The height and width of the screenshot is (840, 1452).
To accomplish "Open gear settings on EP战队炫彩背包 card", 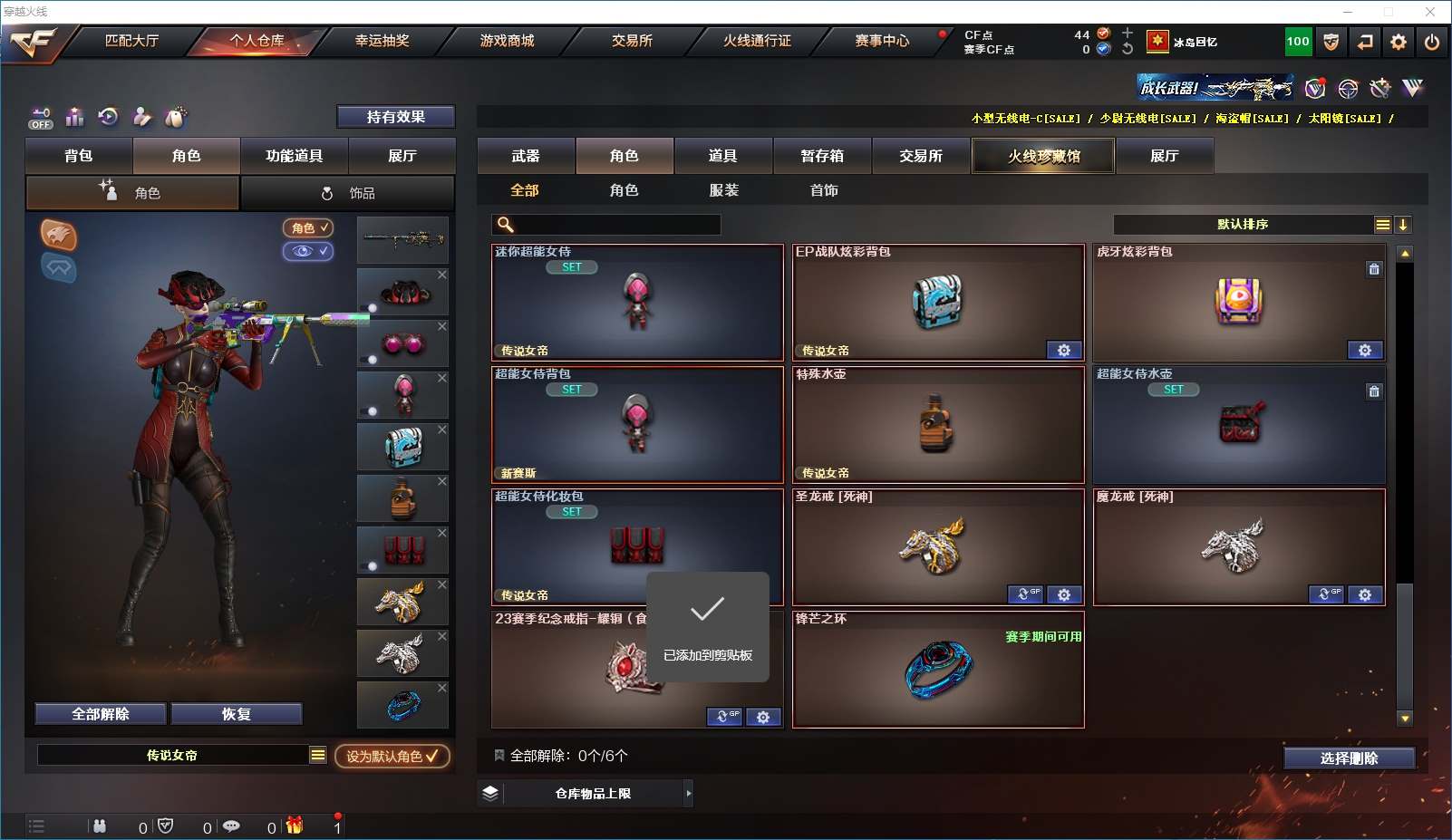I will (1064, 351).
